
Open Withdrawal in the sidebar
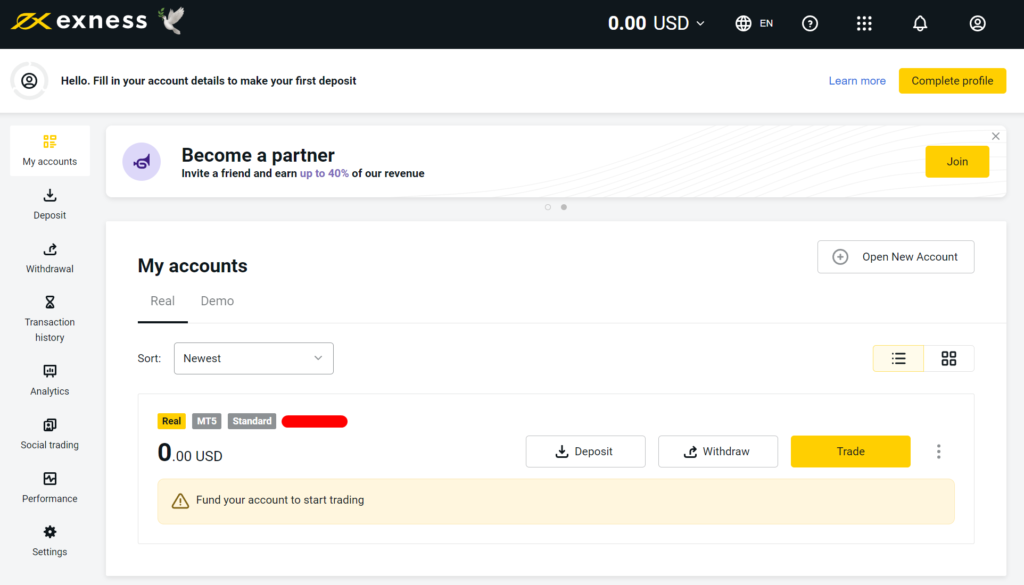tap(50, 257)
